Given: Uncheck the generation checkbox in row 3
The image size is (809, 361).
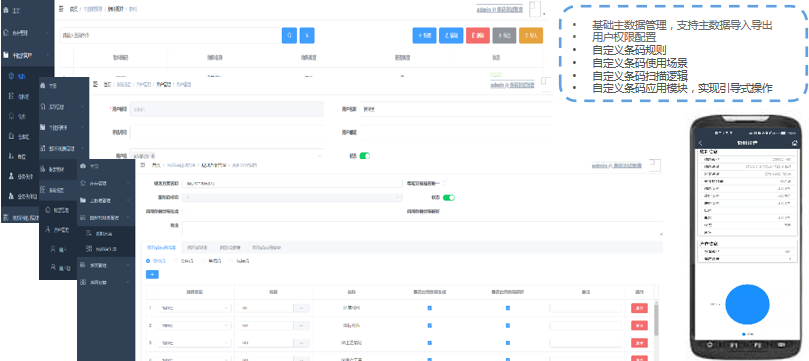Looking at the screenshot, I should 430,342.
